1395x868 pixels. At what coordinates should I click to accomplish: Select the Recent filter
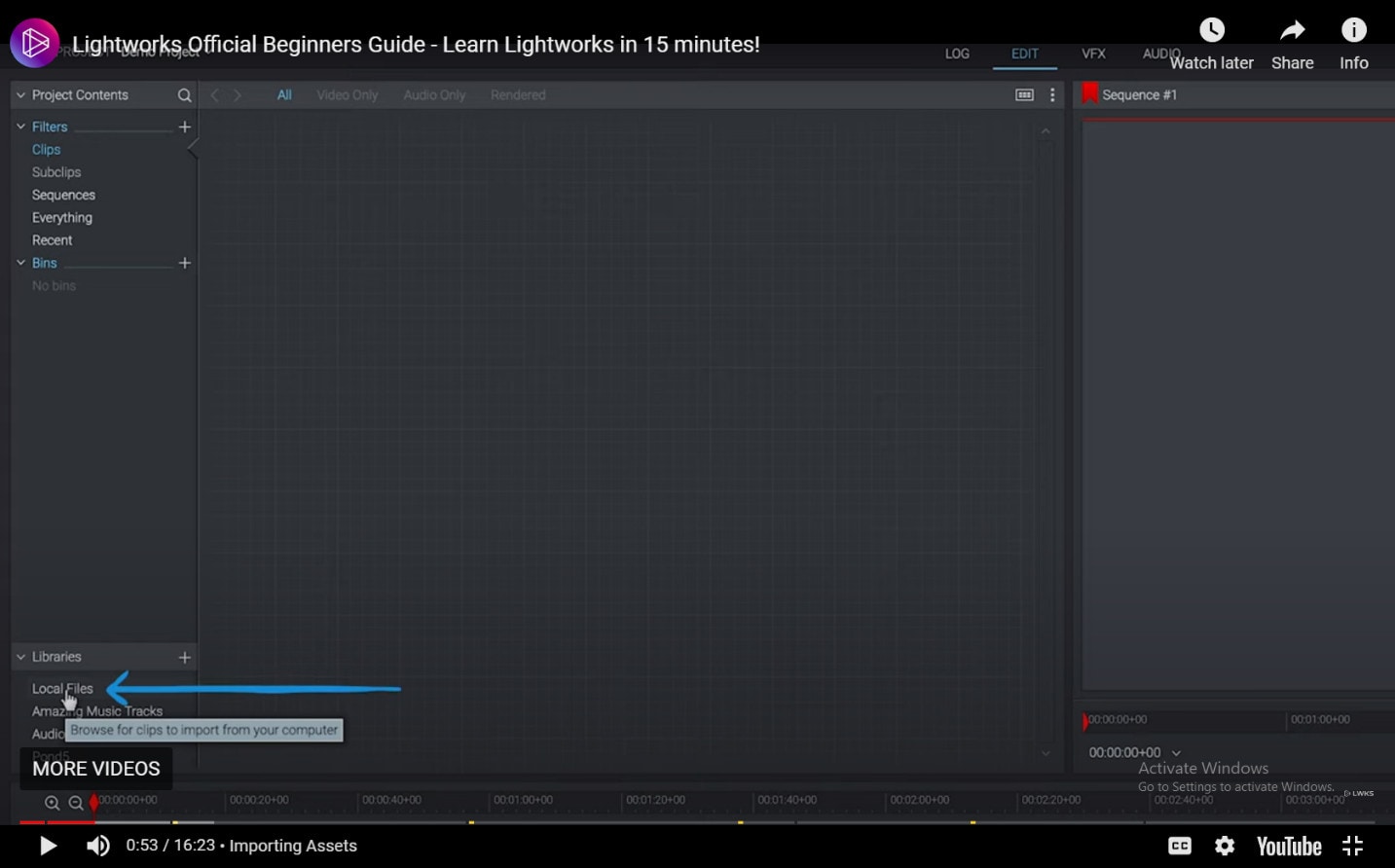[x=52, y=240]
